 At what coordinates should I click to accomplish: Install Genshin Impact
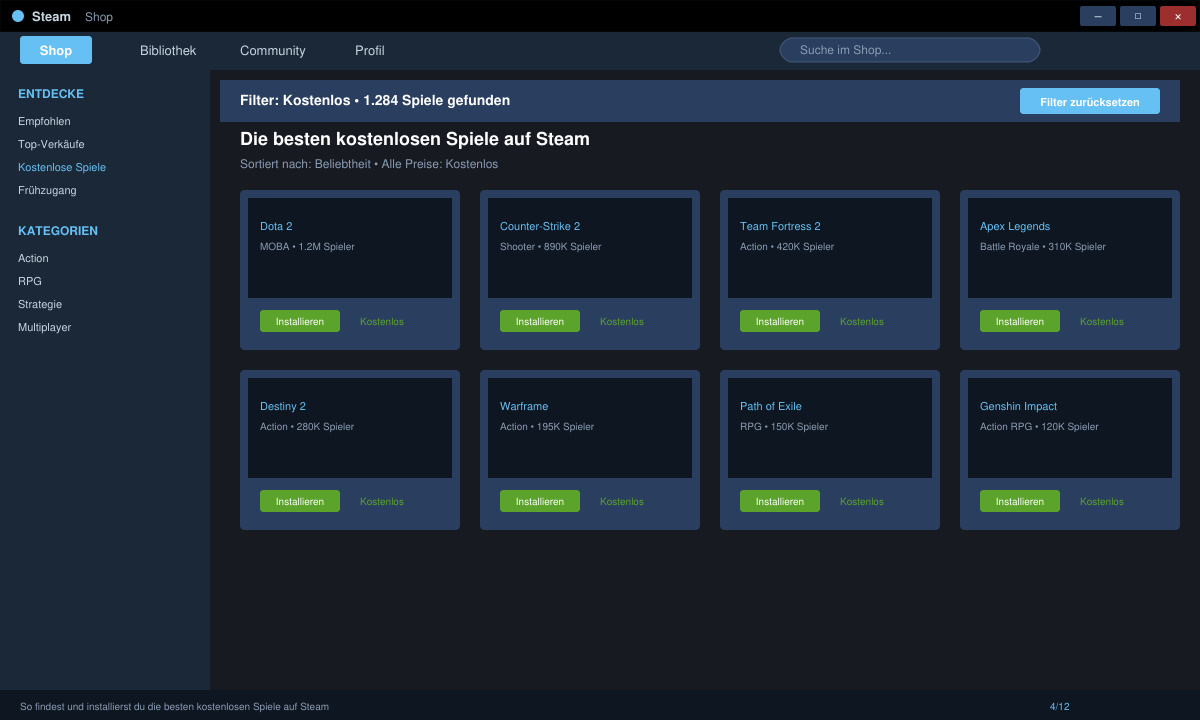click(x=1020, y=501)
